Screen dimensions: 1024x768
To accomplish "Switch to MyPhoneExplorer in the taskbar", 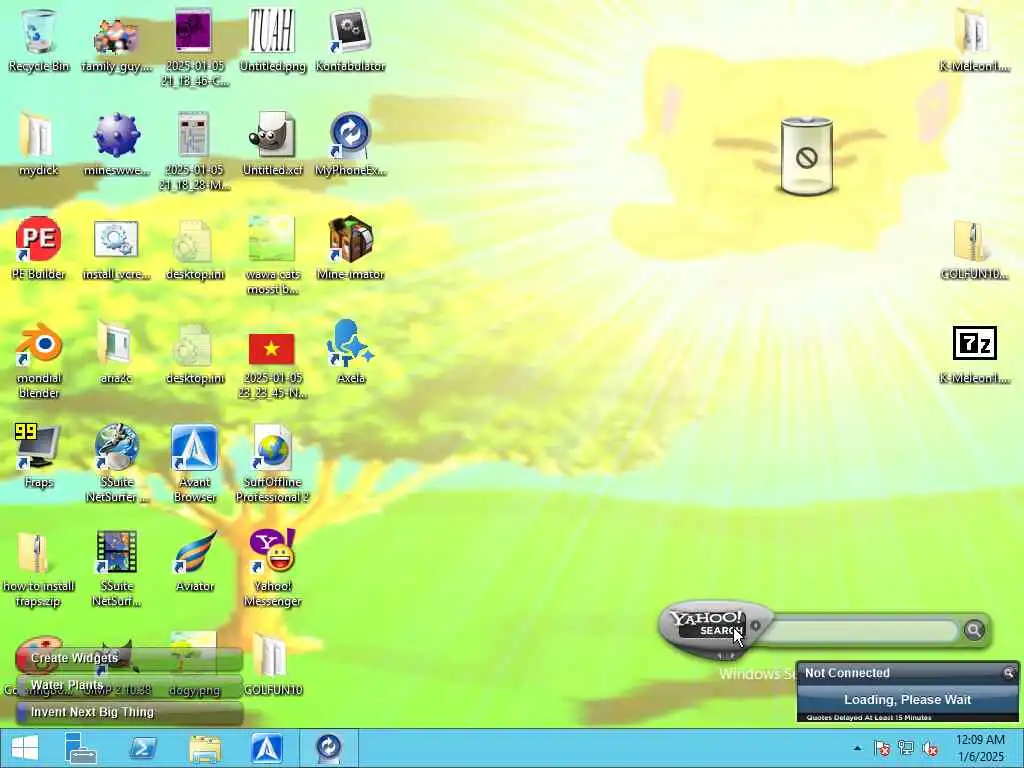I will click(328, 748).
